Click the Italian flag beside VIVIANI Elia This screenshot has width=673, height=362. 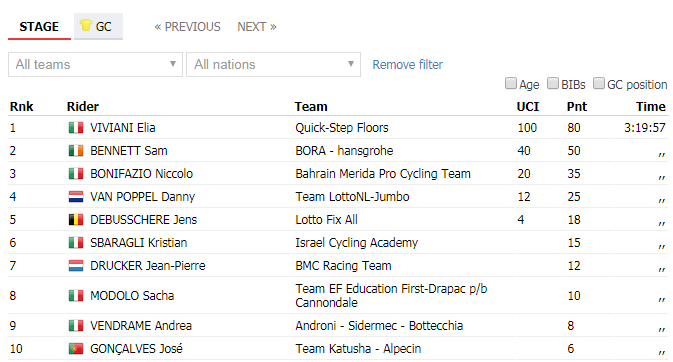[x=76, y=128]
